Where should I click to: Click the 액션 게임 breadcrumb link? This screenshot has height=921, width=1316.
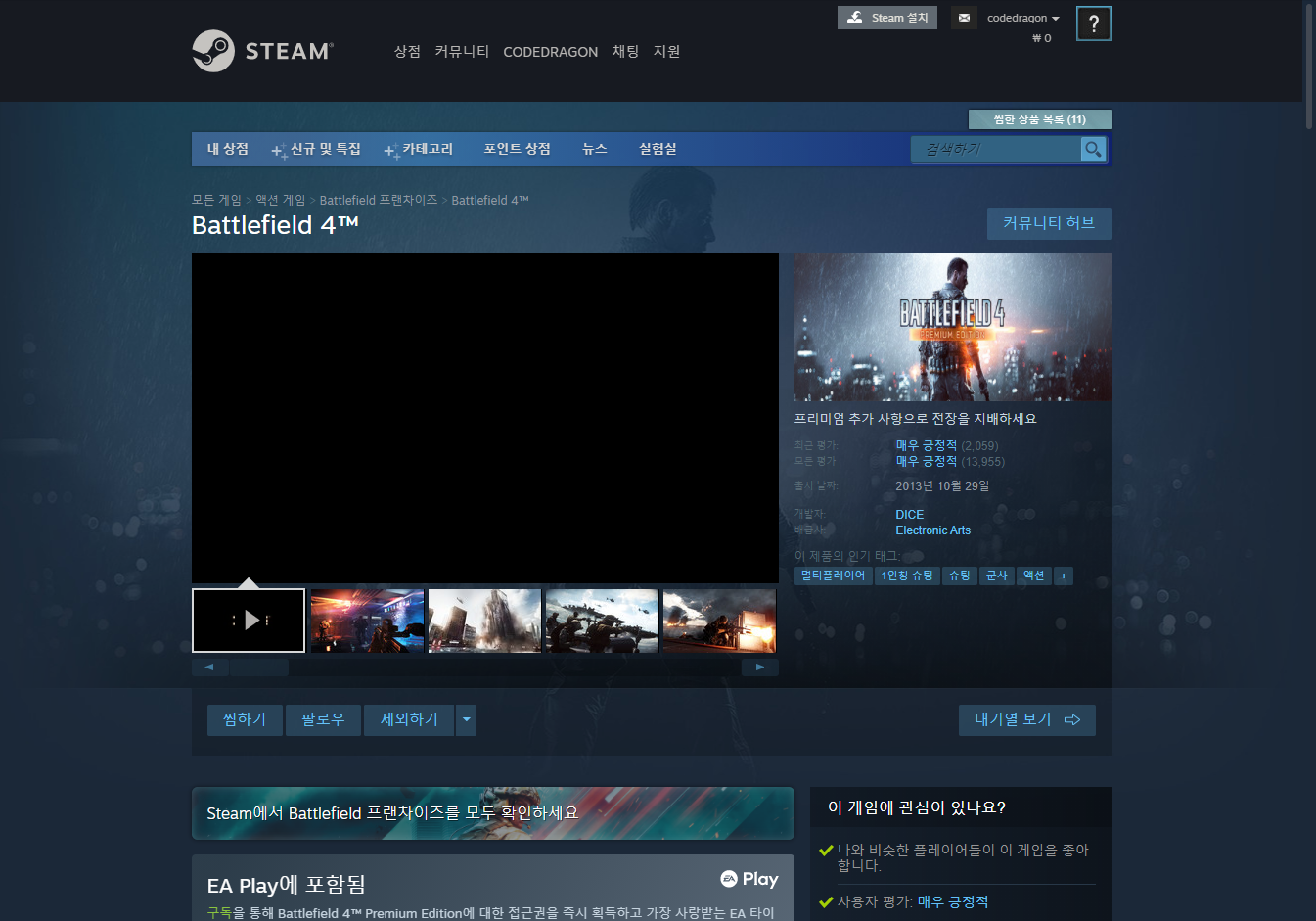281,200
